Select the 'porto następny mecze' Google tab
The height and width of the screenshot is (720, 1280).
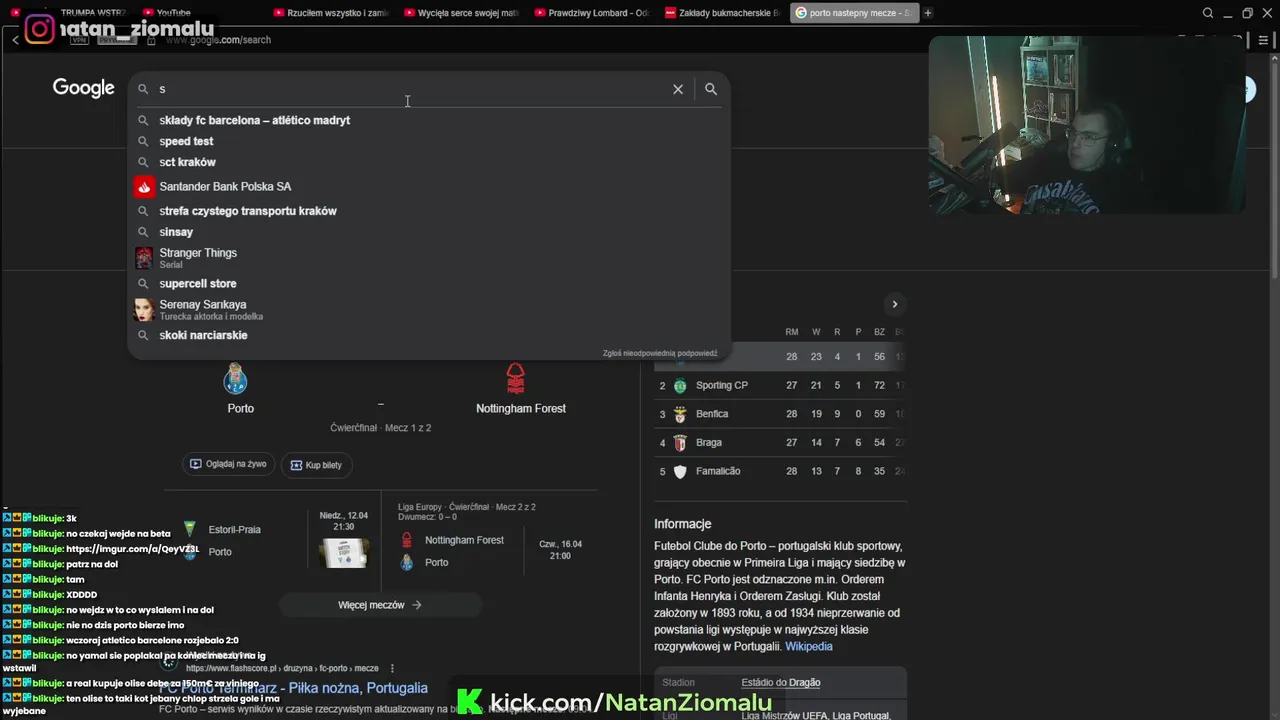[855, 13]
